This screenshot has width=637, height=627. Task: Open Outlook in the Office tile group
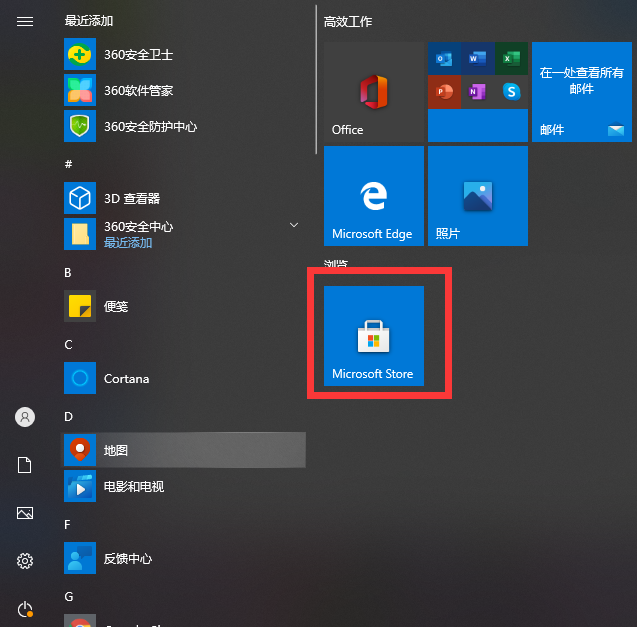coord(444,59)
